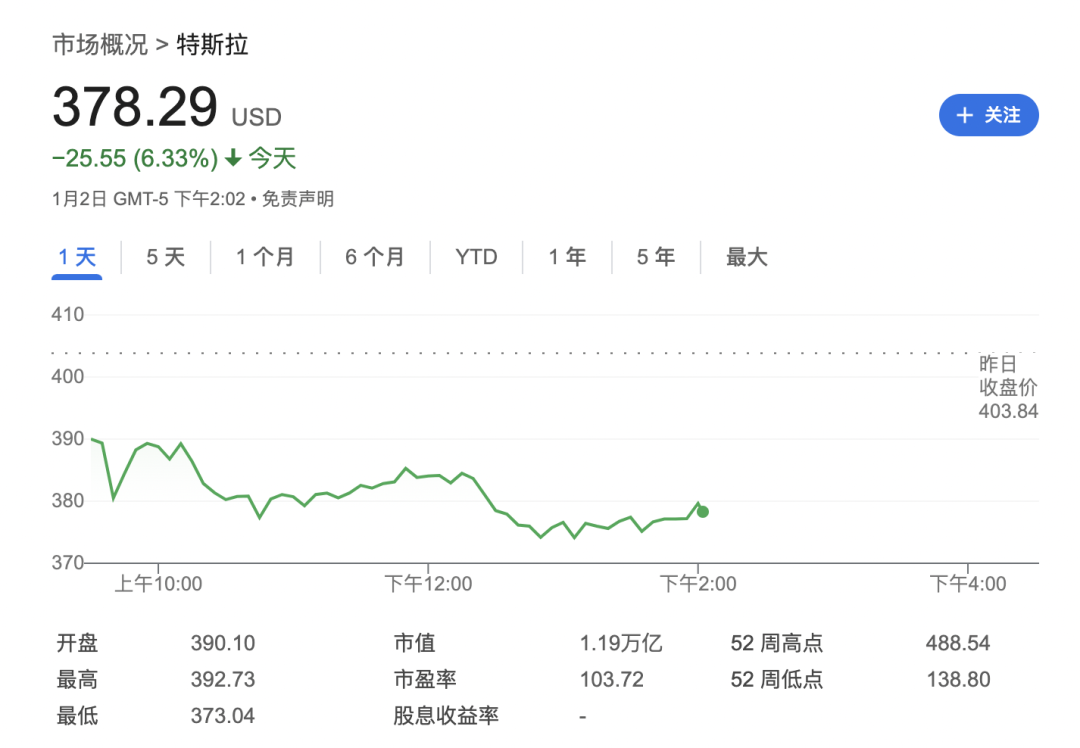This screenshot has width=1080, height=748.
Task: Show the 最大 range chart
Action: [x=746, y=257]
